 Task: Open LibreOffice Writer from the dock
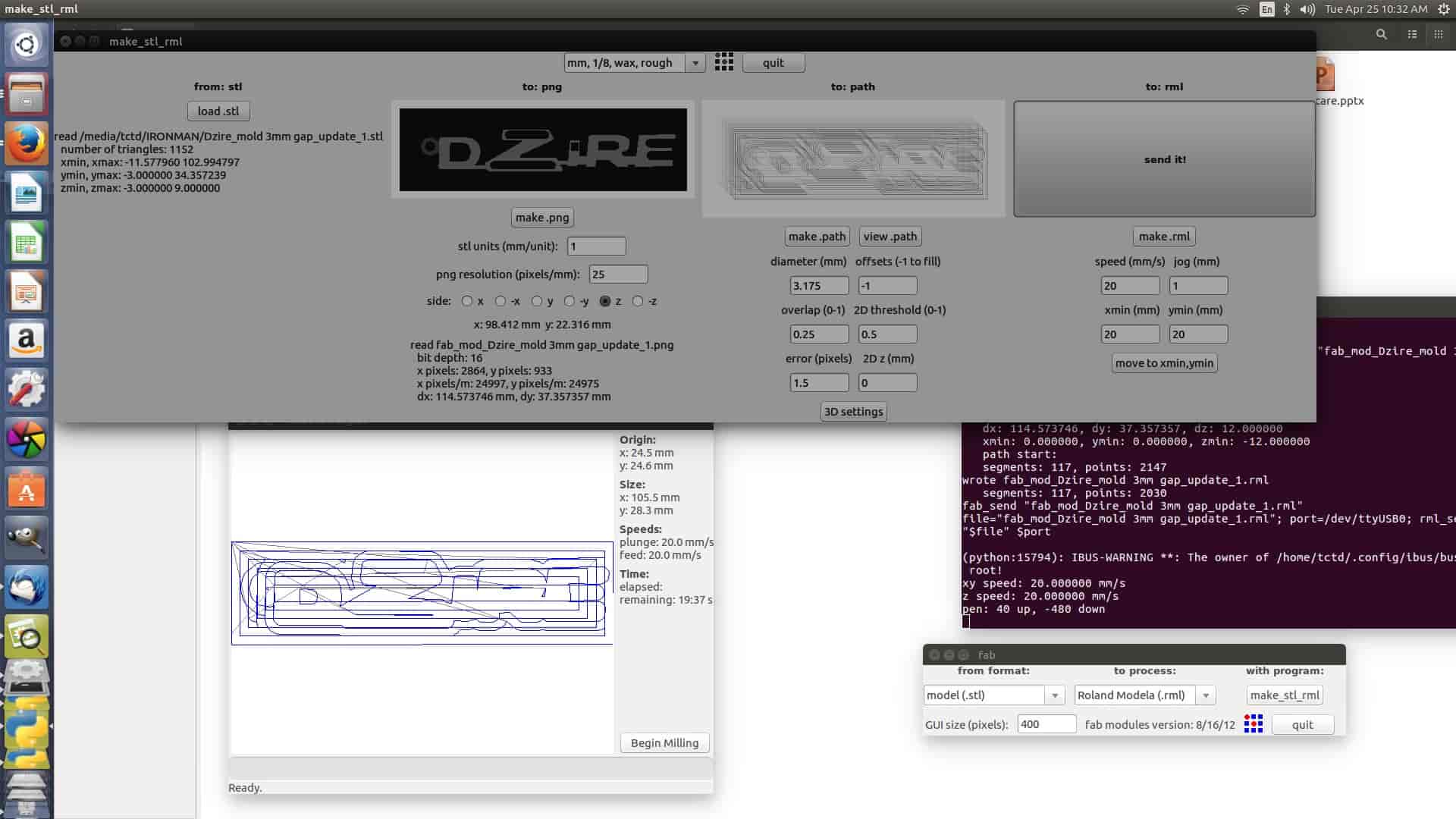point(27,193)
